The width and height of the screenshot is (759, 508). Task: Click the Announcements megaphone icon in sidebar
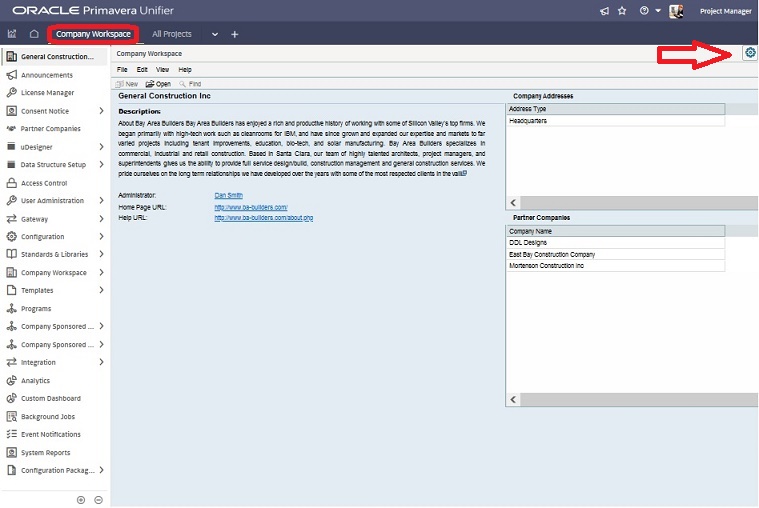tap(12, 75)
